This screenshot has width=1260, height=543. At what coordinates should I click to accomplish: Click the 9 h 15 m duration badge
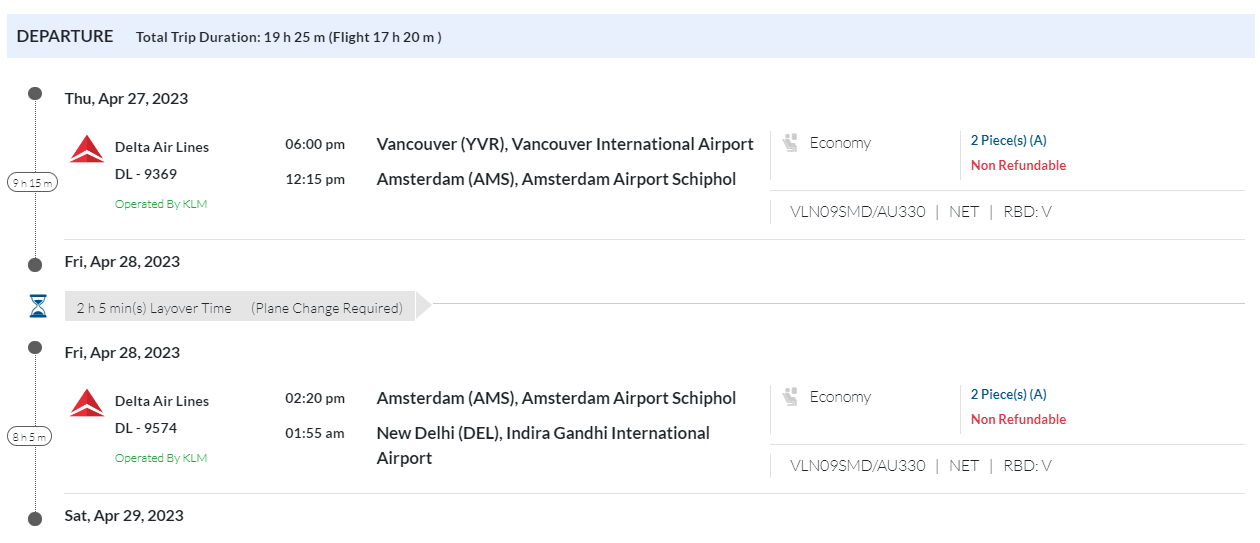[33, 183]
